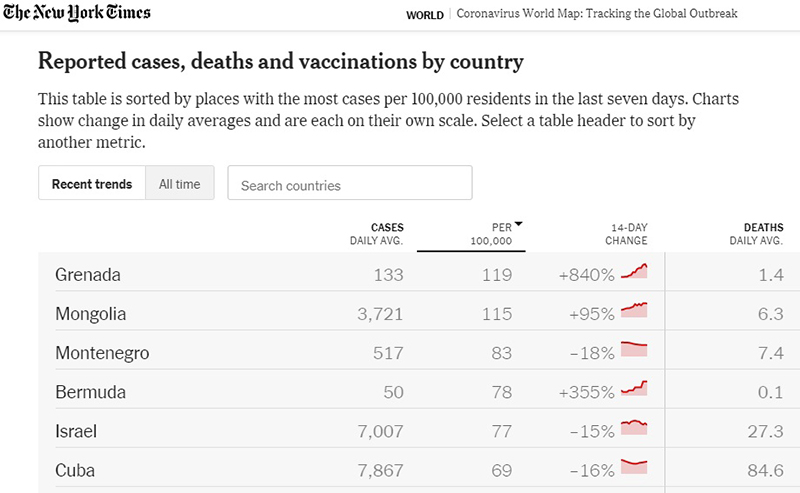
Task: Switch to the Recent trends view
Action: click(x=92, y=184)
